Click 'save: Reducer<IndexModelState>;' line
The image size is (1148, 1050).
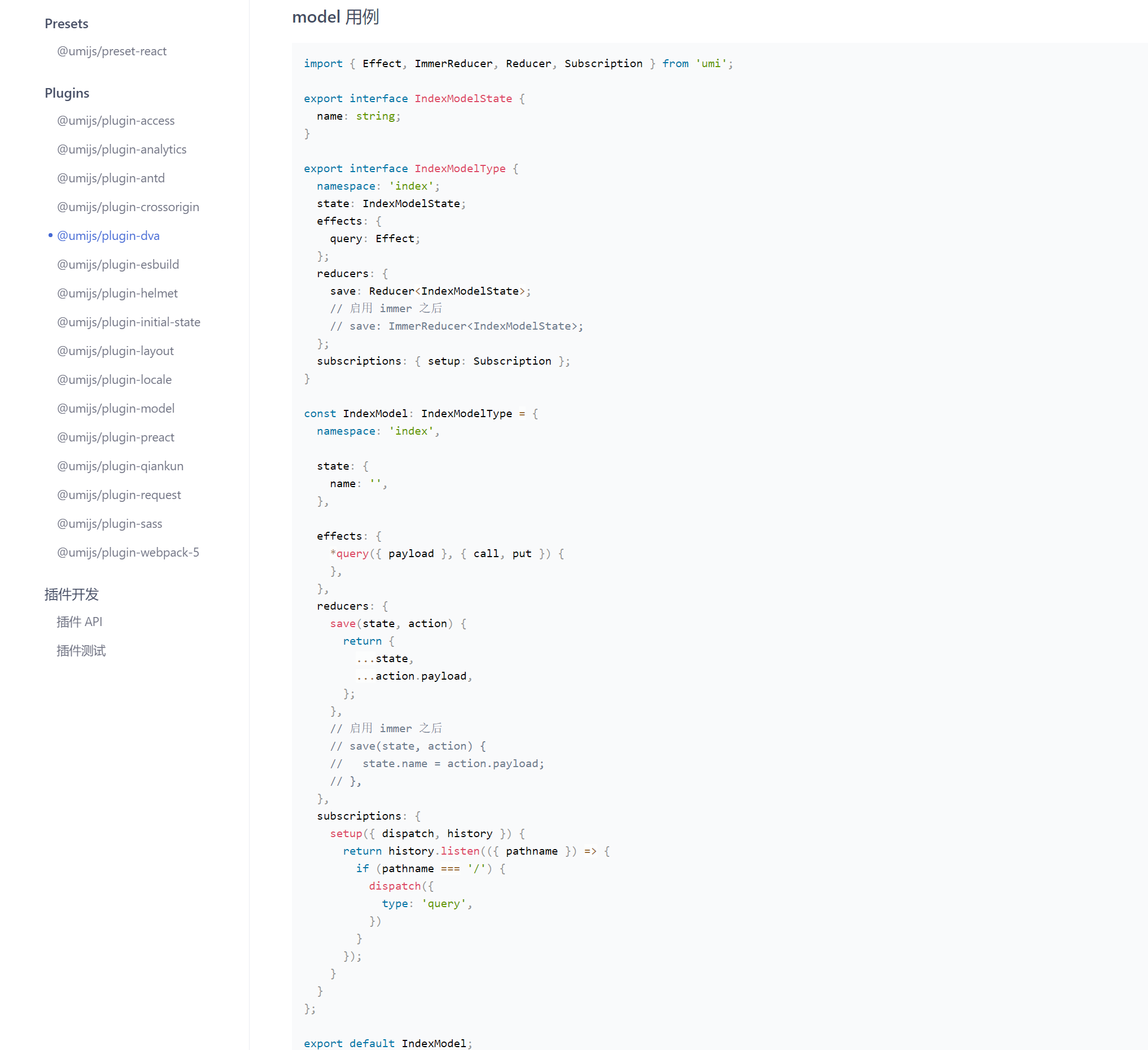tap(430, 291)
